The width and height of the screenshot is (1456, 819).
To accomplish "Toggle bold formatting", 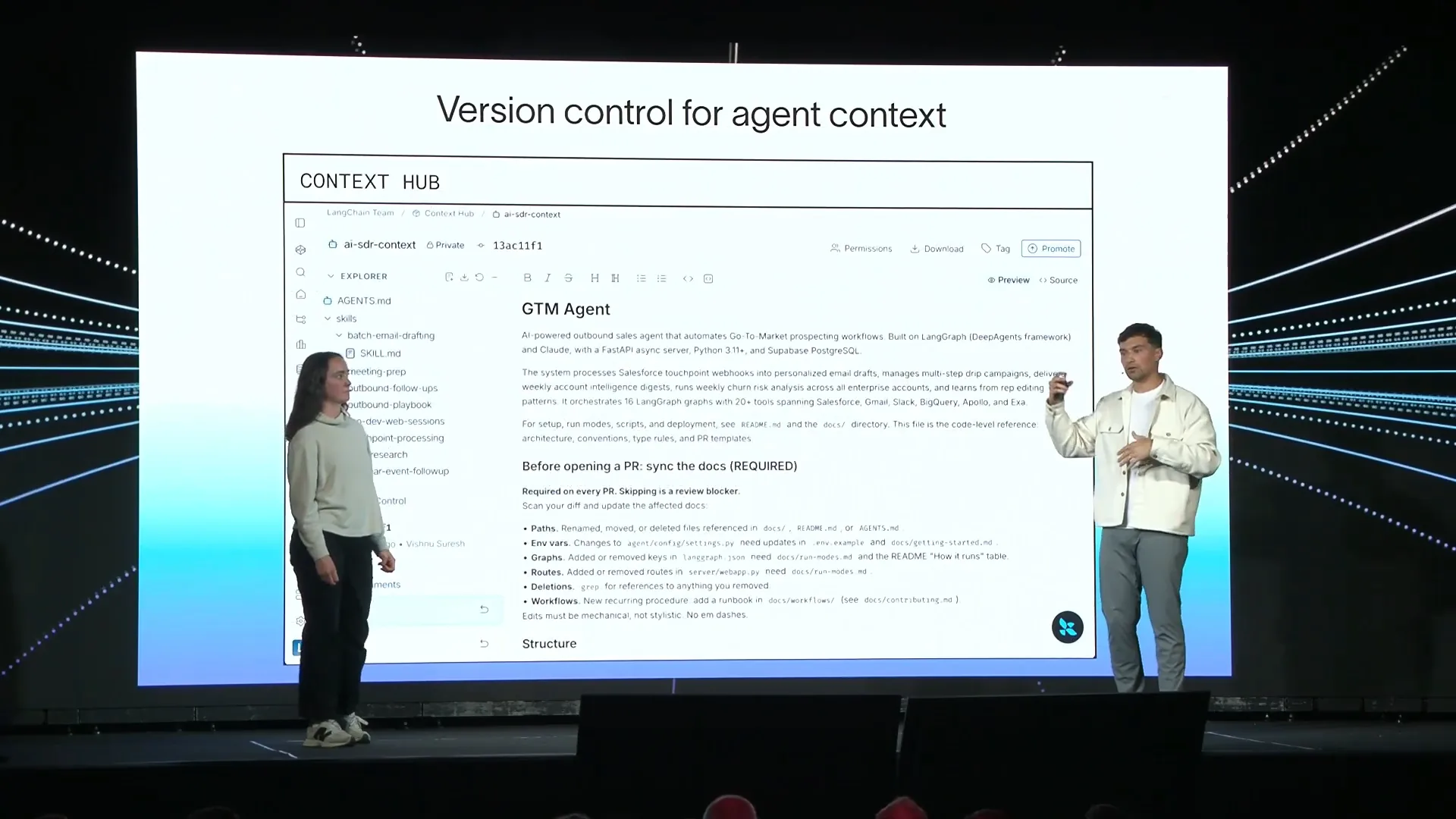I will pyautogui.click(x=528, y=278).
